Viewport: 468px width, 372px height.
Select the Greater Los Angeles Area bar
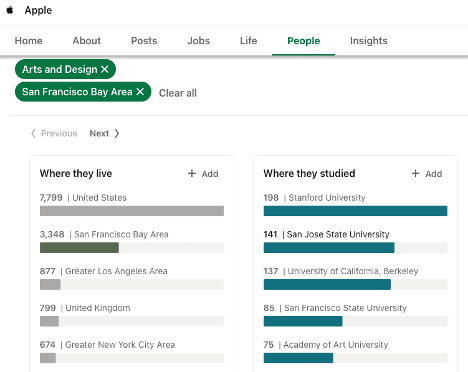click(132, 284)
